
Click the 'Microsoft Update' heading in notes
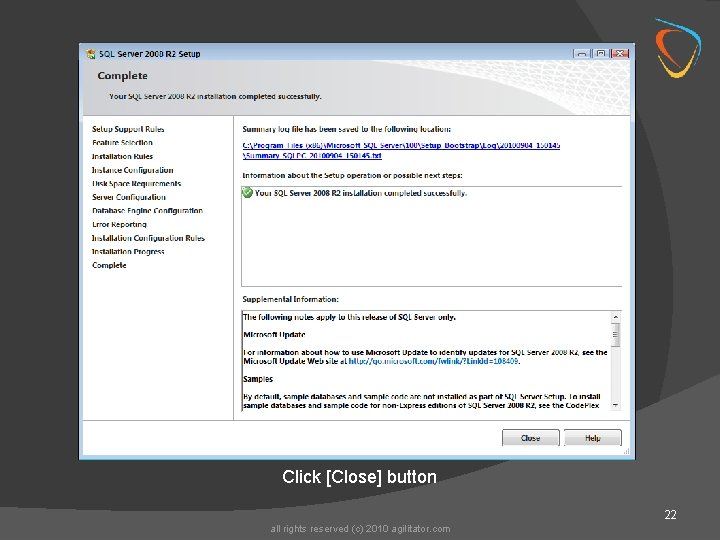click(275, 334)
